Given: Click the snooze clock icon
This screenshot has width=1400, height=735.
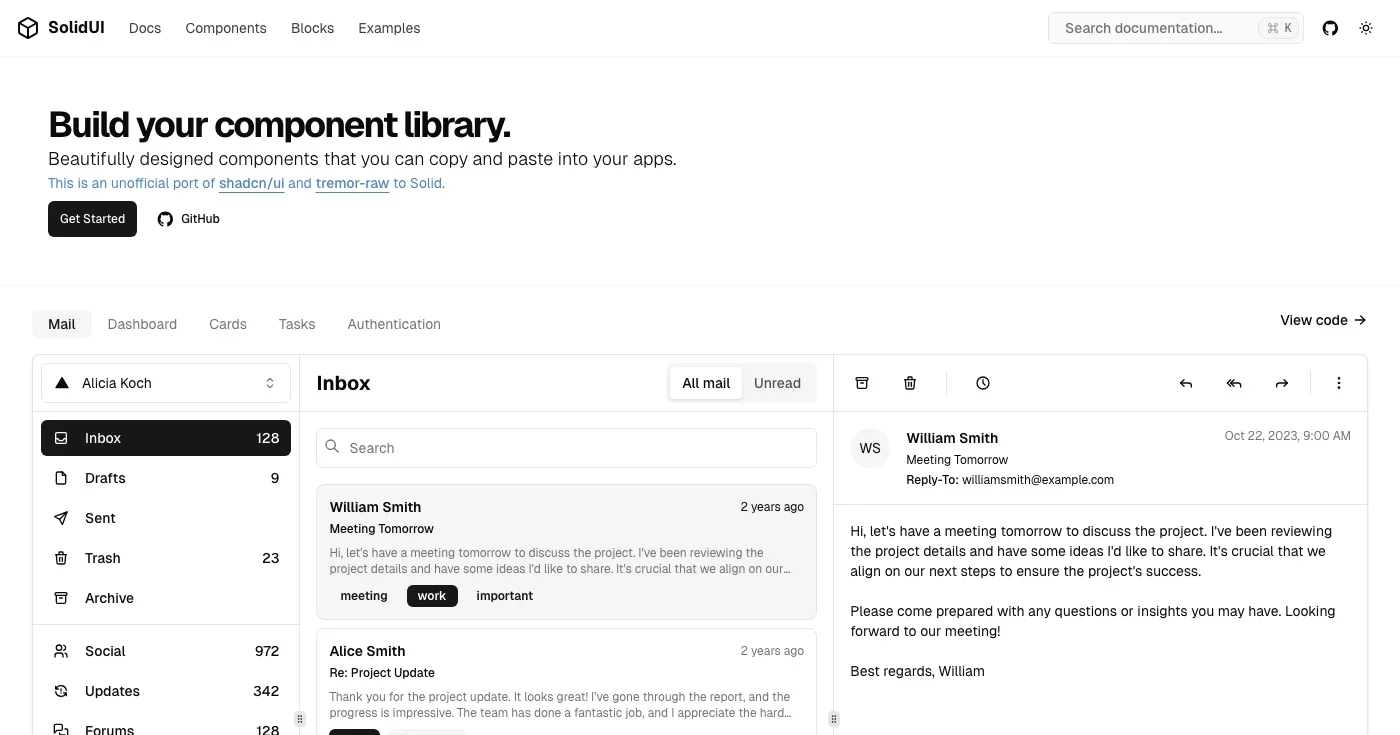Looking at the screenshot, I should [x=983, y=383].
